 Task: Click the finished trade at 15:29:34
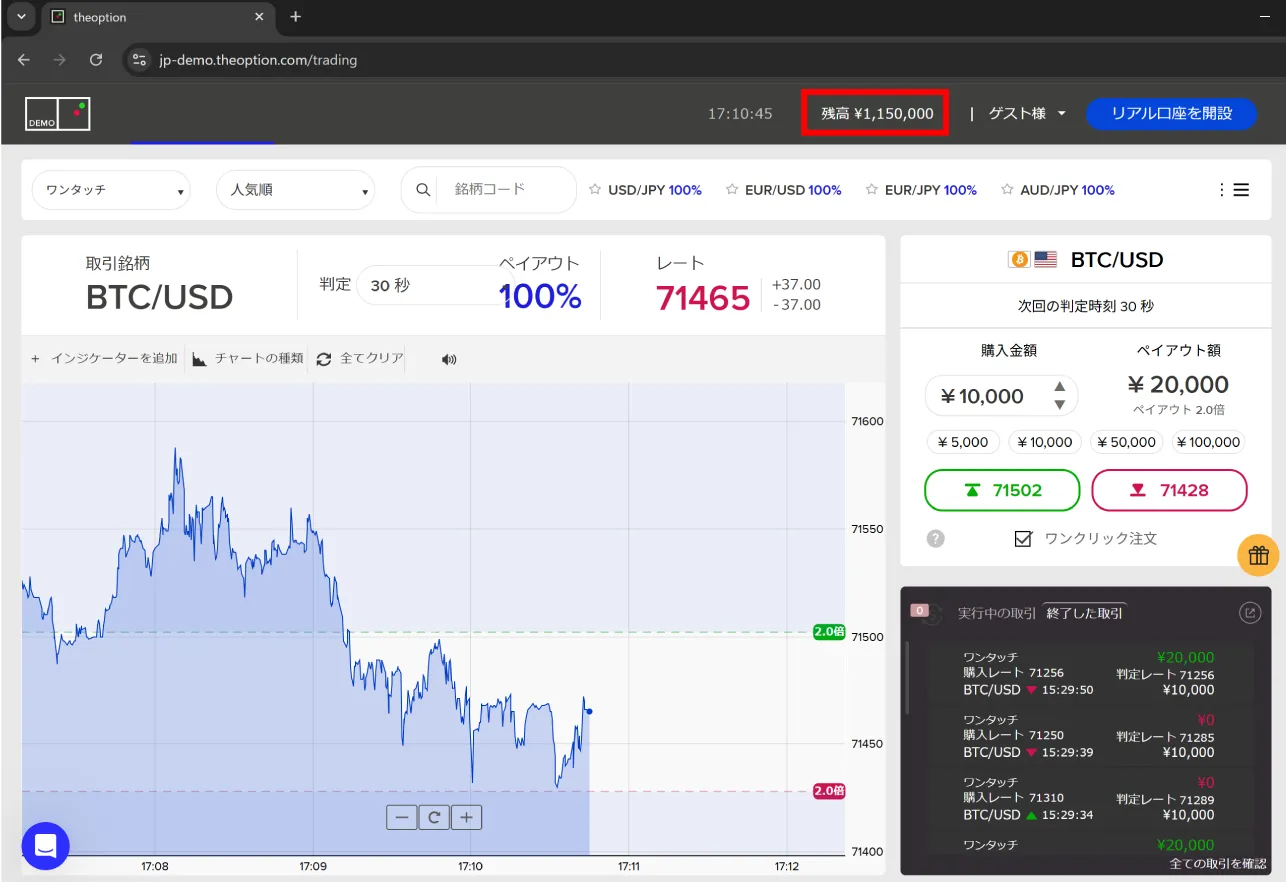(1088, 799)
